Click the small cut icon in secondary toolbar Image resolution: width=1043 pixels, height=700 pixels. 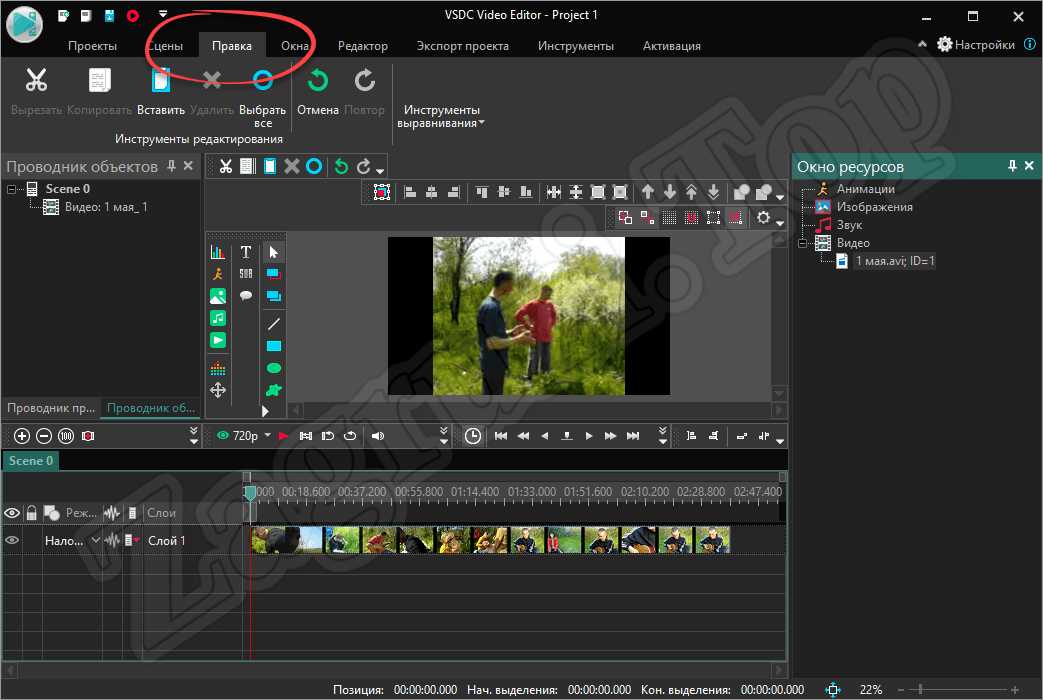[x=226, y=166]
